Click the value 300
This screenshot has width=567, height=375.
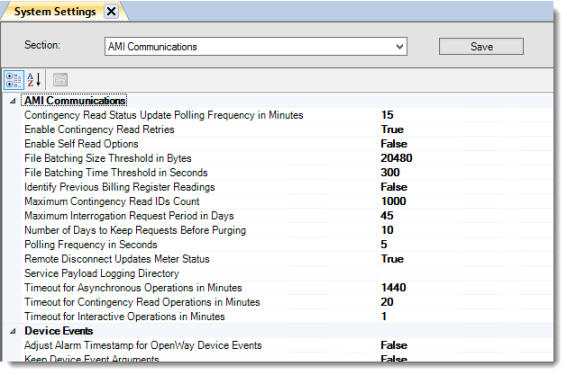(390, 172)
